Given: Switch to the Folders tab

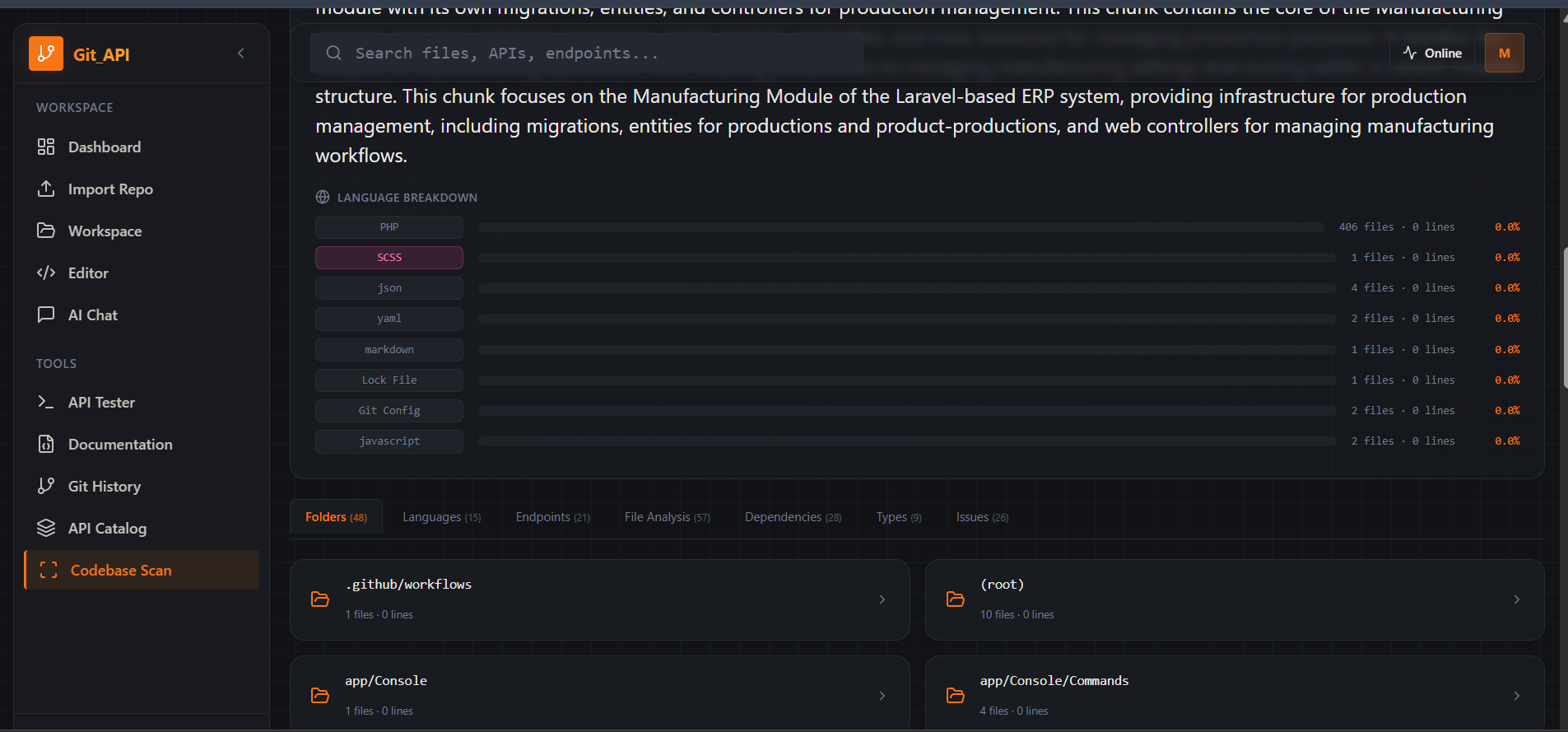Looking at the screenshot, I should (x=336, y=517).
